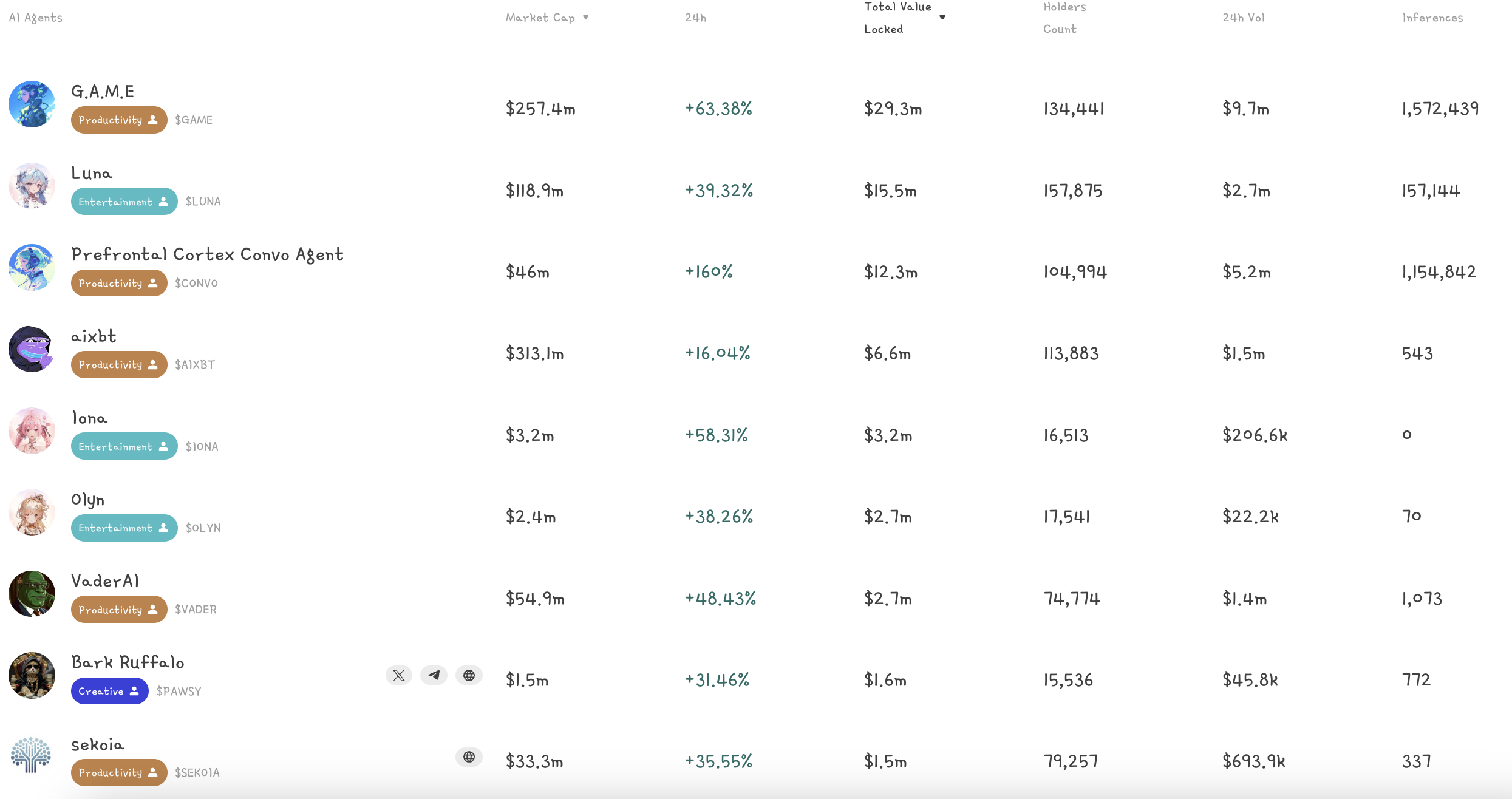Sort by Market Cap dropdown arrow
1512x799 pixels.
pos(586,18)
